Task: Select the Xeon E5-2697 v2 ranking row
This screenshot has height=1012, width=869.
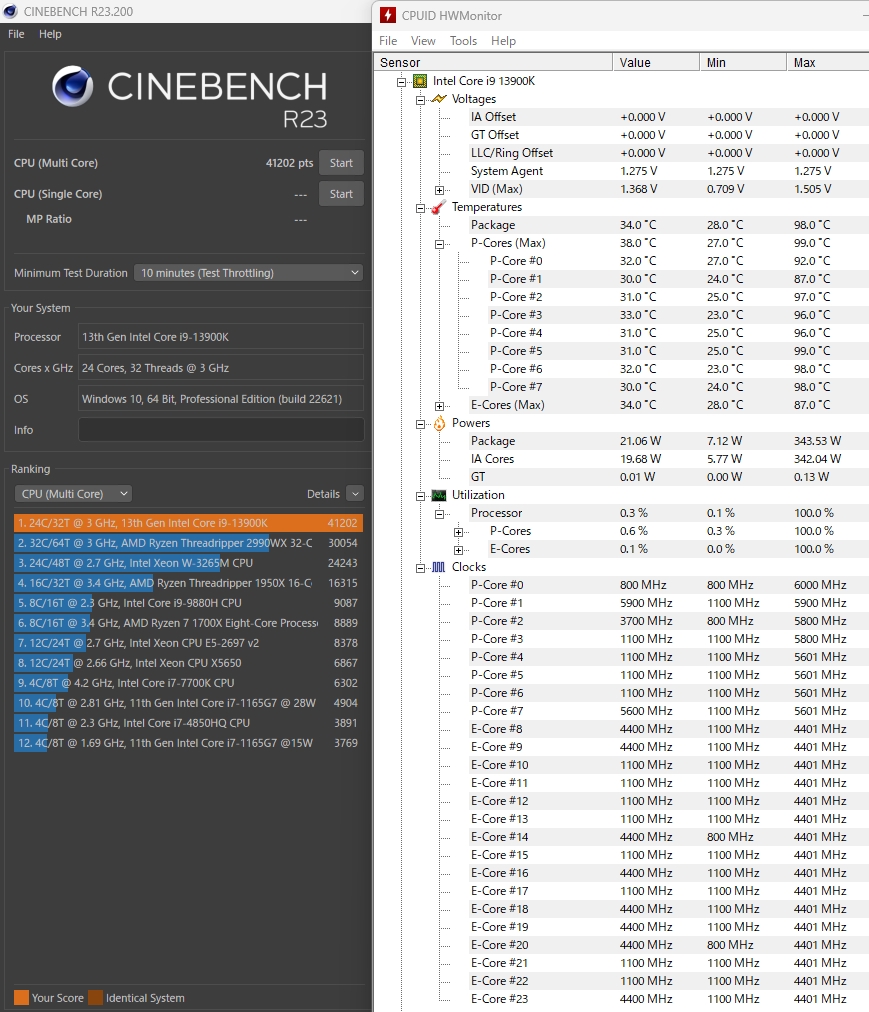Action: [188, 643]
